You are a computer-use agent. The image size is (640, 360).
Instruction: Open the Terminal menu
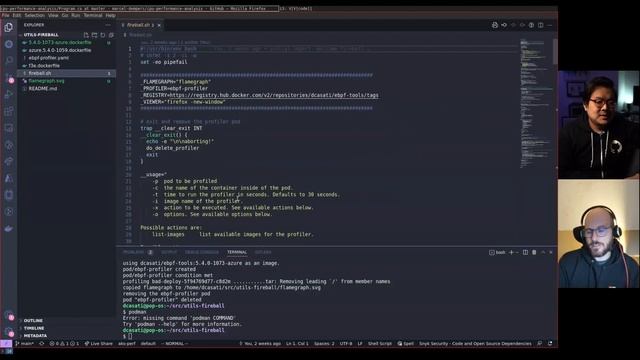(x=93, y=16)
